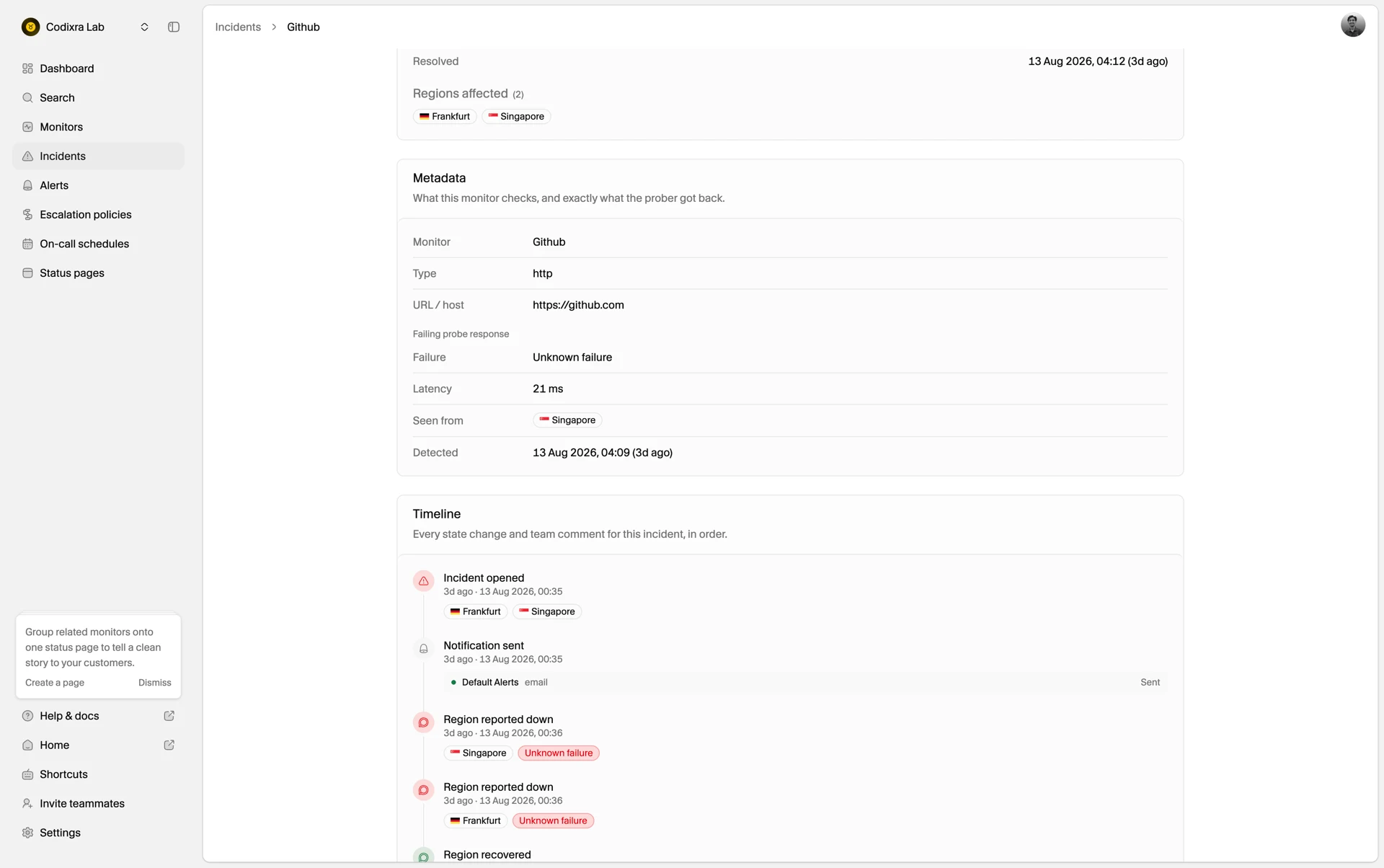
Task: Open the Alerts page
Action: [x=99, y=185]
